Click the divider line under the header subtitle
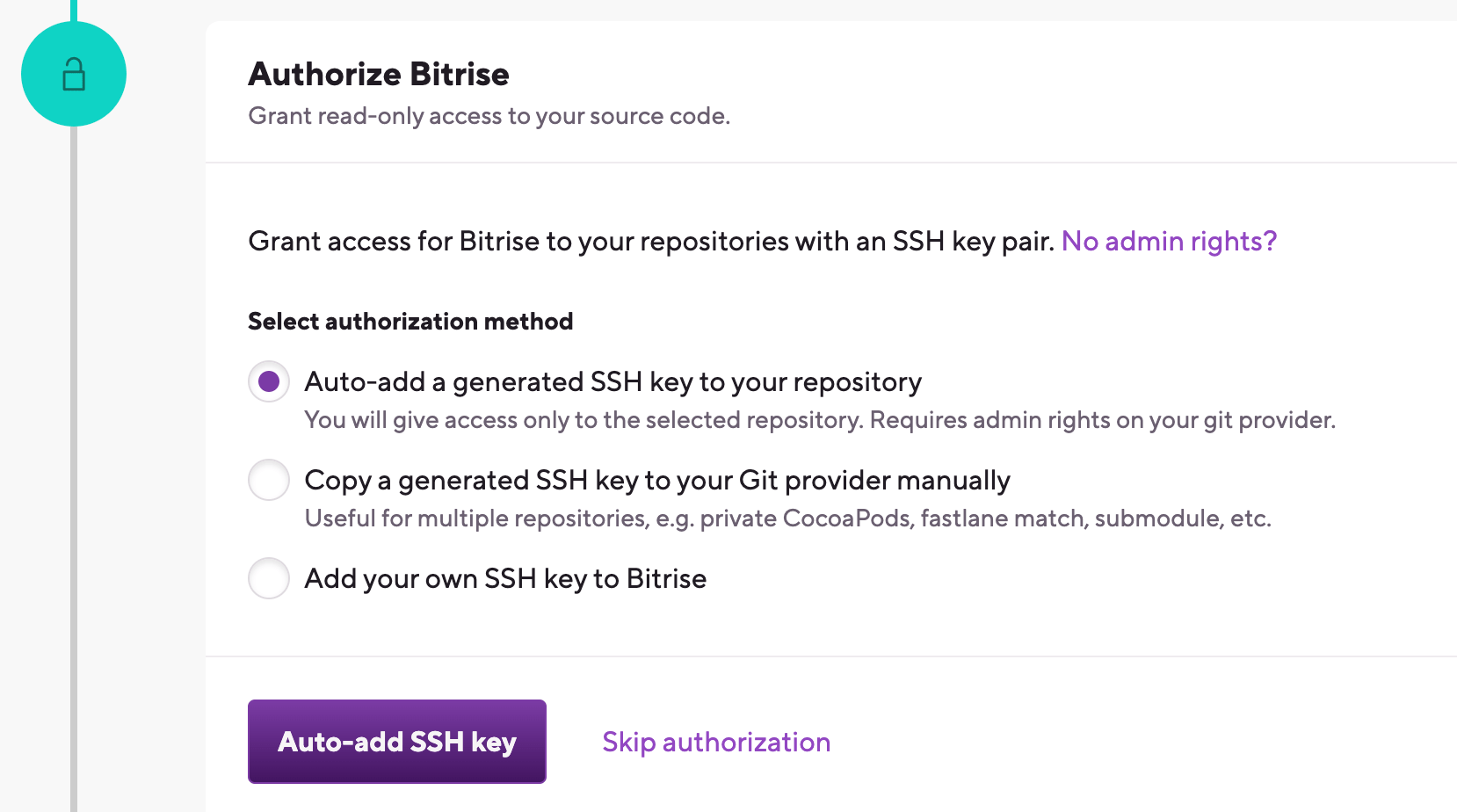Screen dimensions: 1457x812 [x=830, y=163]
